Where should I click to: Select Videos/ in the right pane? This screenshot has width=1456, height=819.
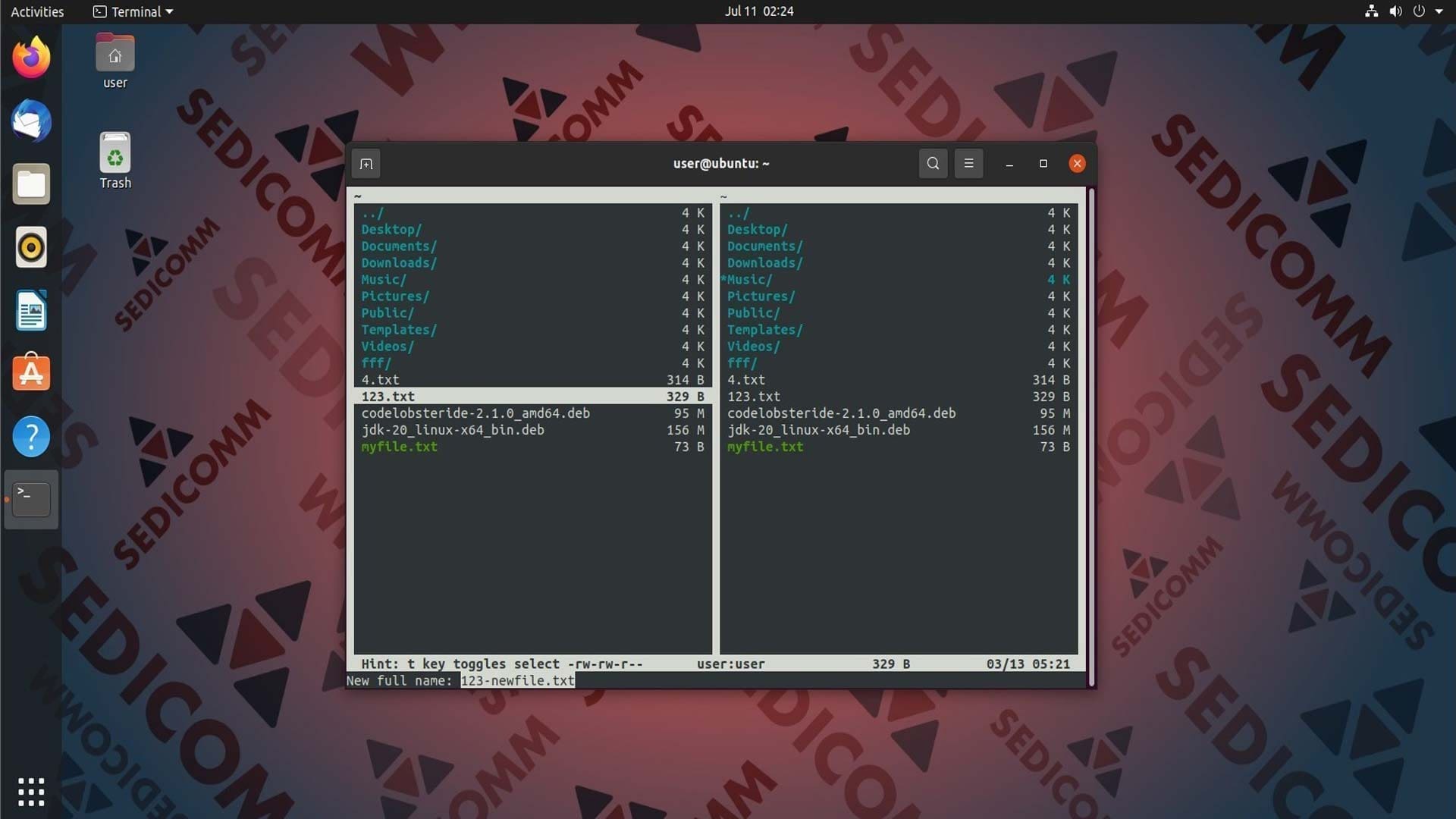pyautogui.click(x=899, y=347)
